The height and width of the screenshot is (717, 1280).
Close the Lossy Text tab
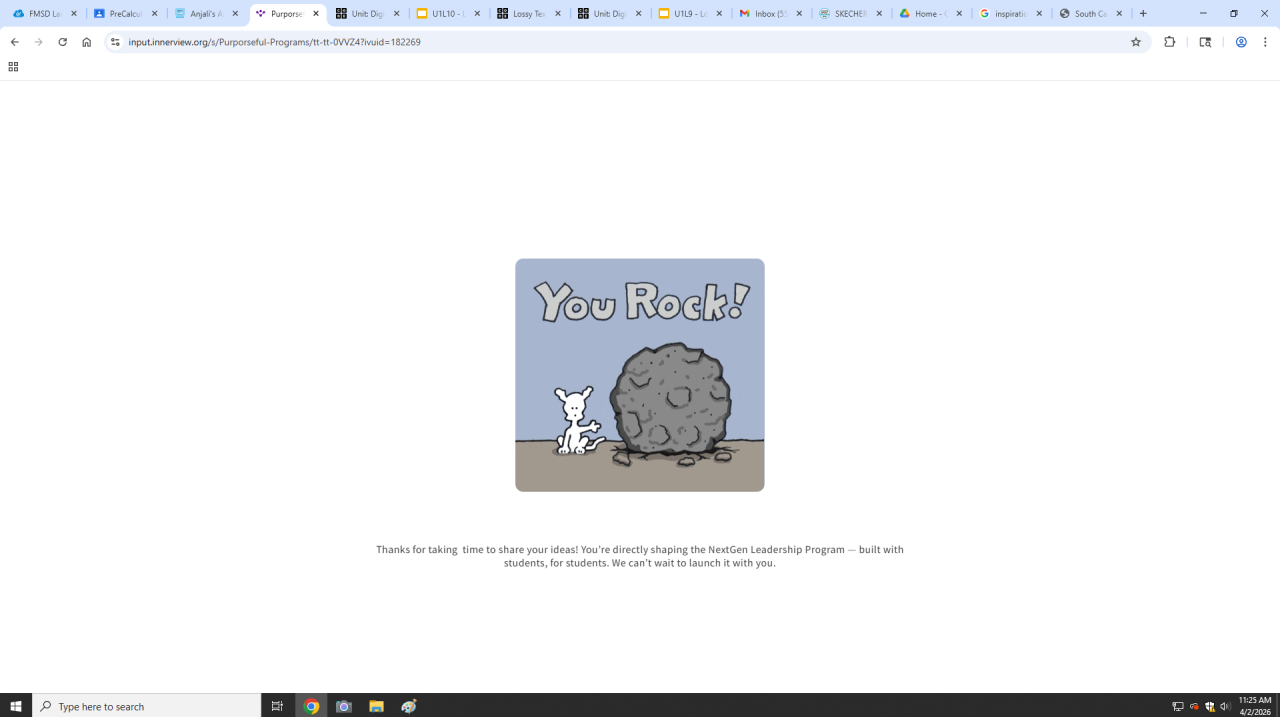pyautogui.click(x=558, y=14)
